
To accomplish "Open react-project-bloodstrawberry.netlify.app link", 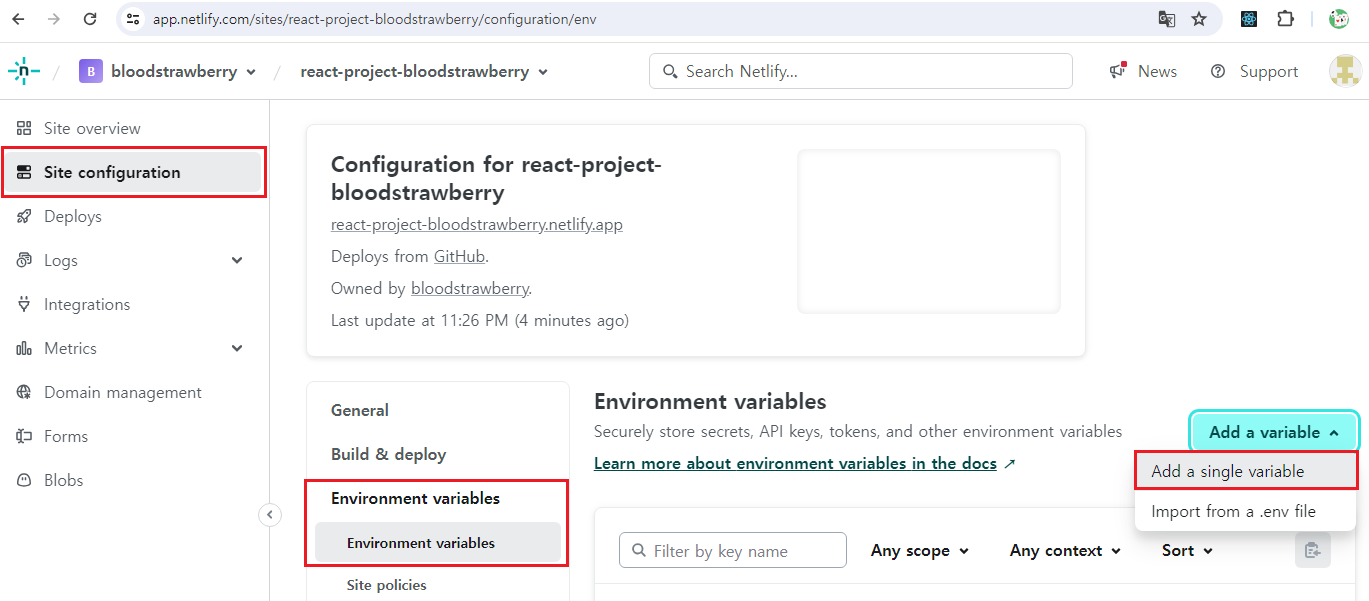I will (477, 224).
